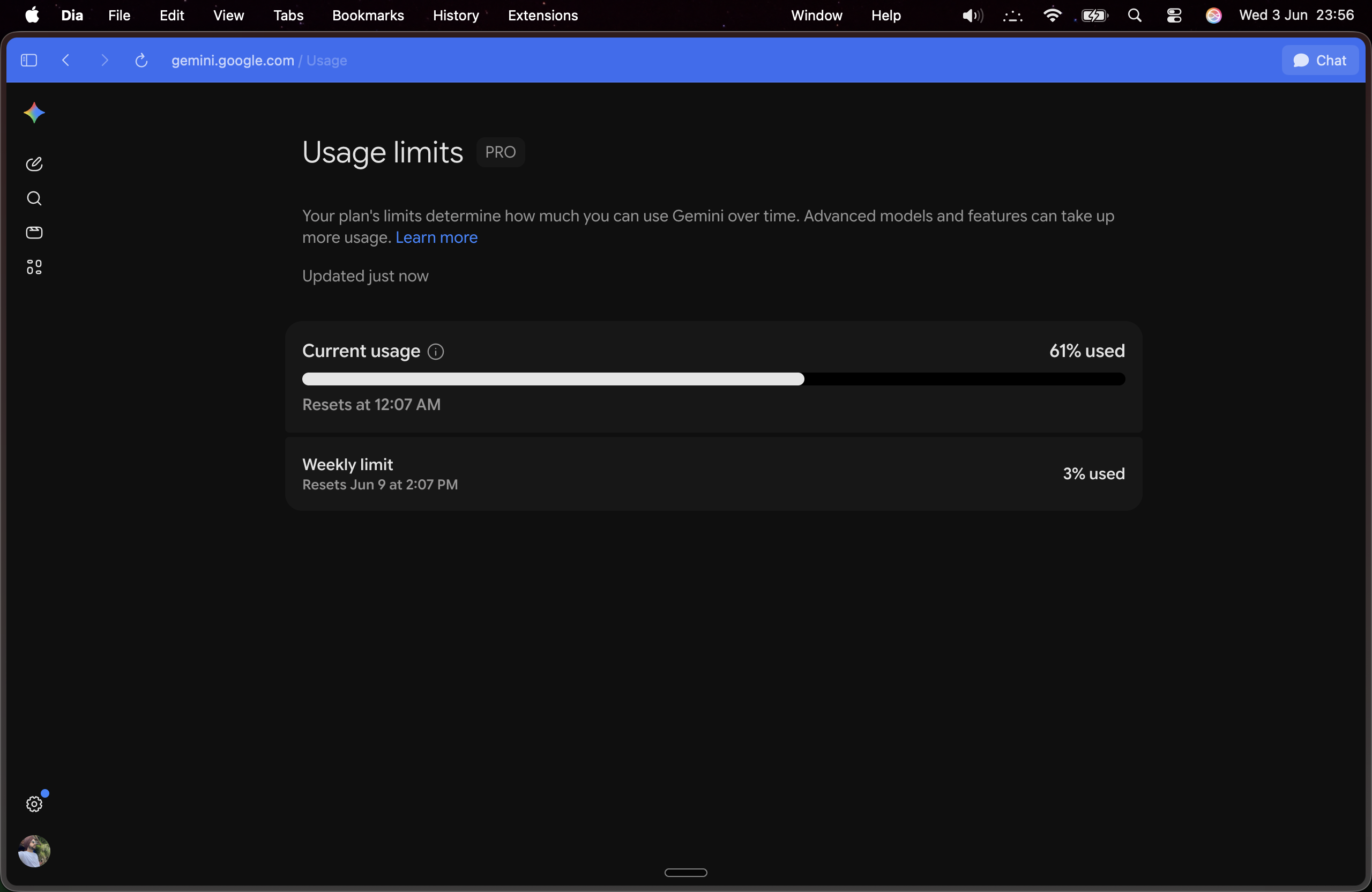Follow the Learn more link
Viewport: 1372px width, 892px height.
point(436,237)
